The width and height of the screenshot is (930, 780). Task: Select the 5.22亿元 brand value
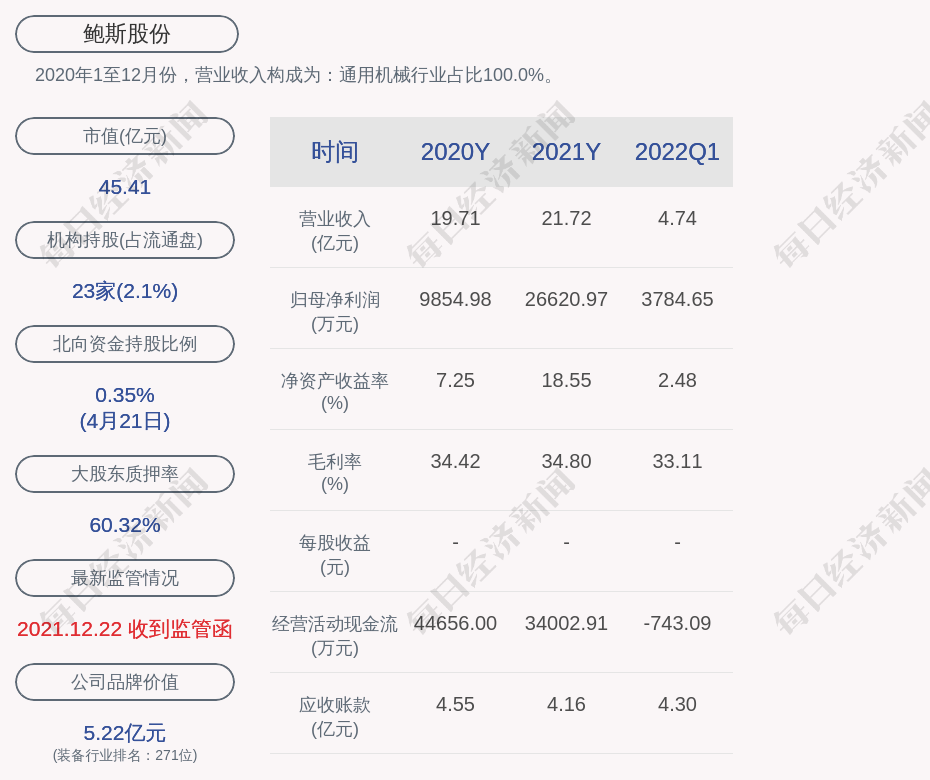click(125, 733)
